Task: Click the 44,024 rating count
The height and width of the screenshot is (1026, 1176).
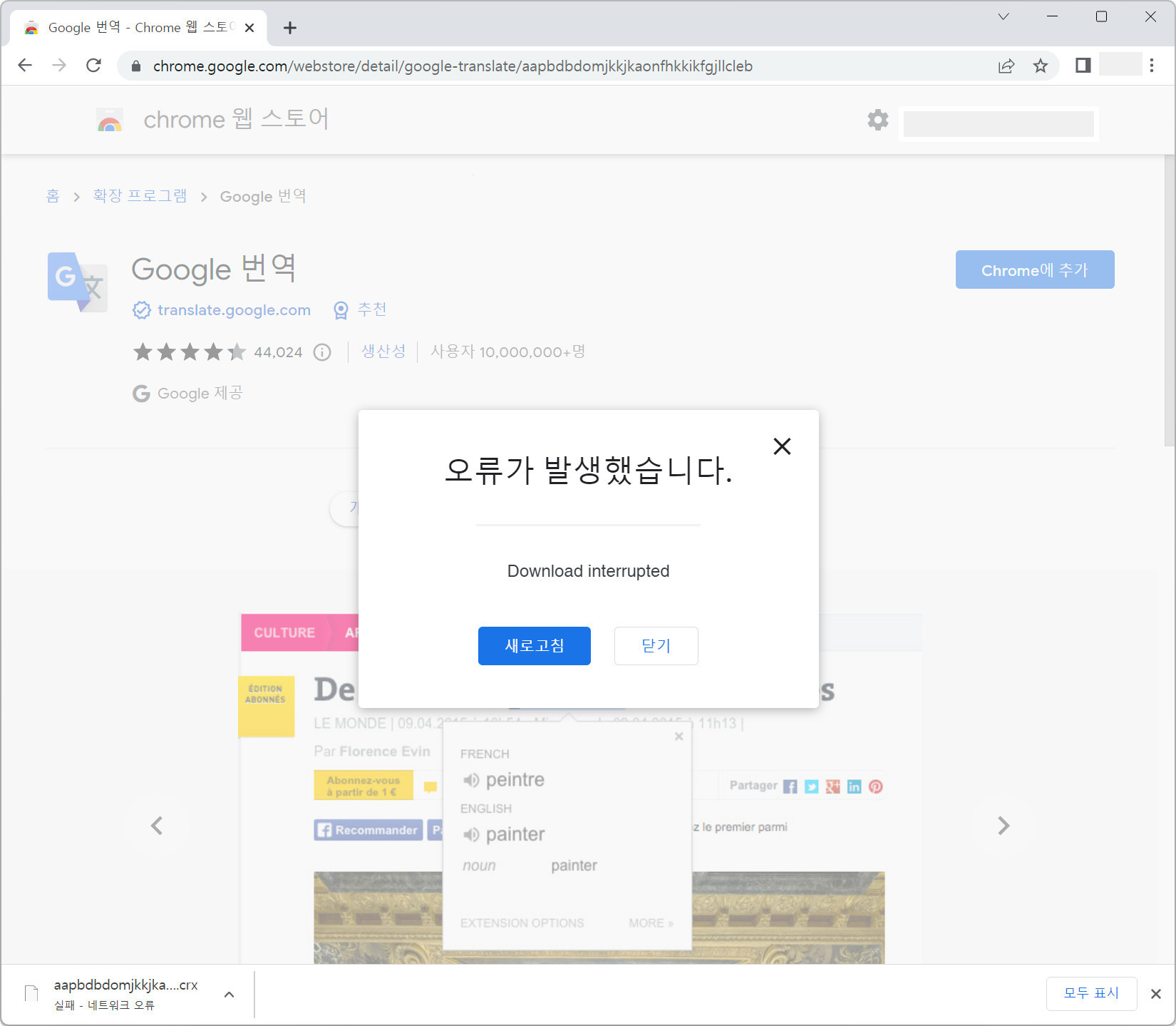Action: tap(278, 352)
